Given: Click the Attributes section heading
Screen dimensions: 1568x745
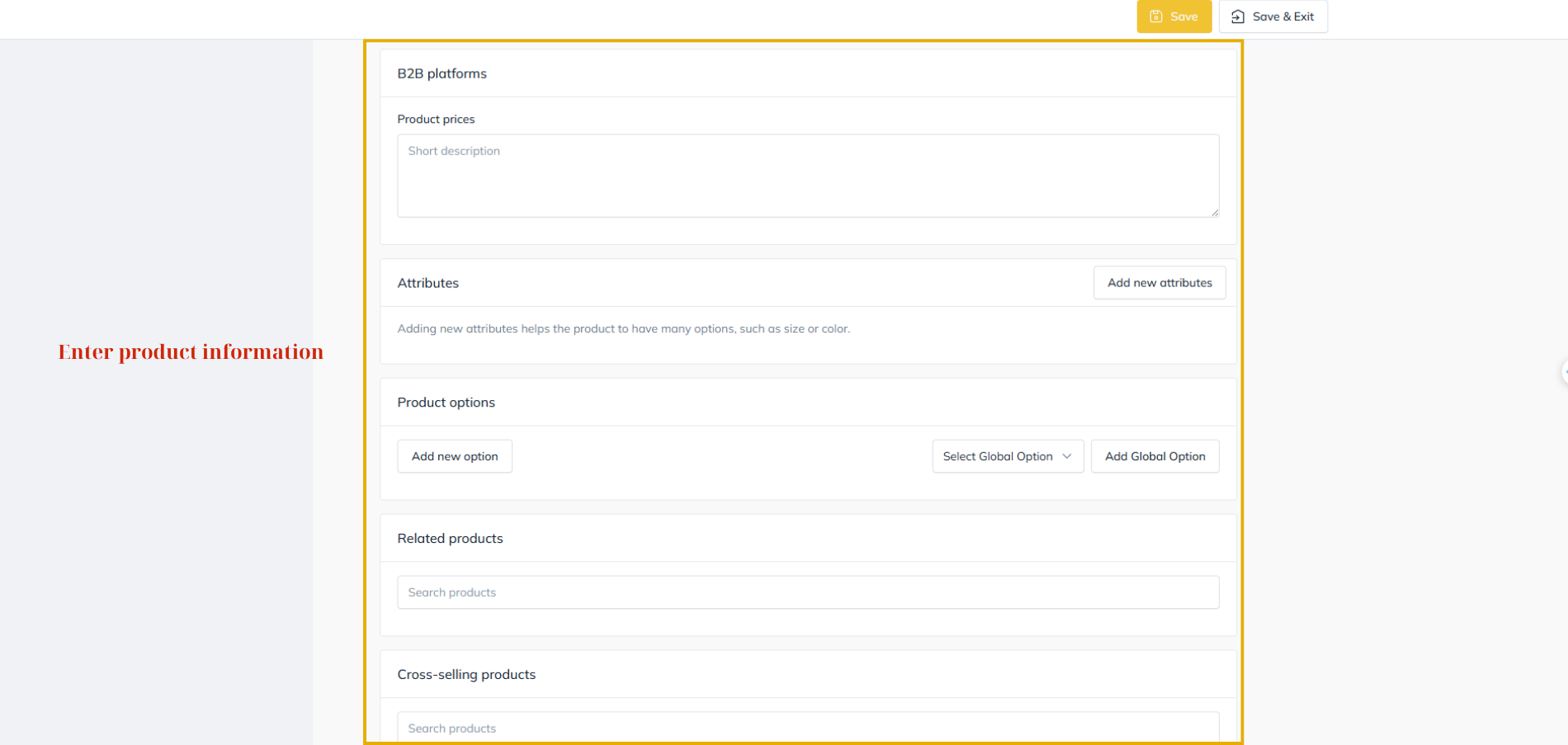Looking at the screenshot, I should coord(428,283).
